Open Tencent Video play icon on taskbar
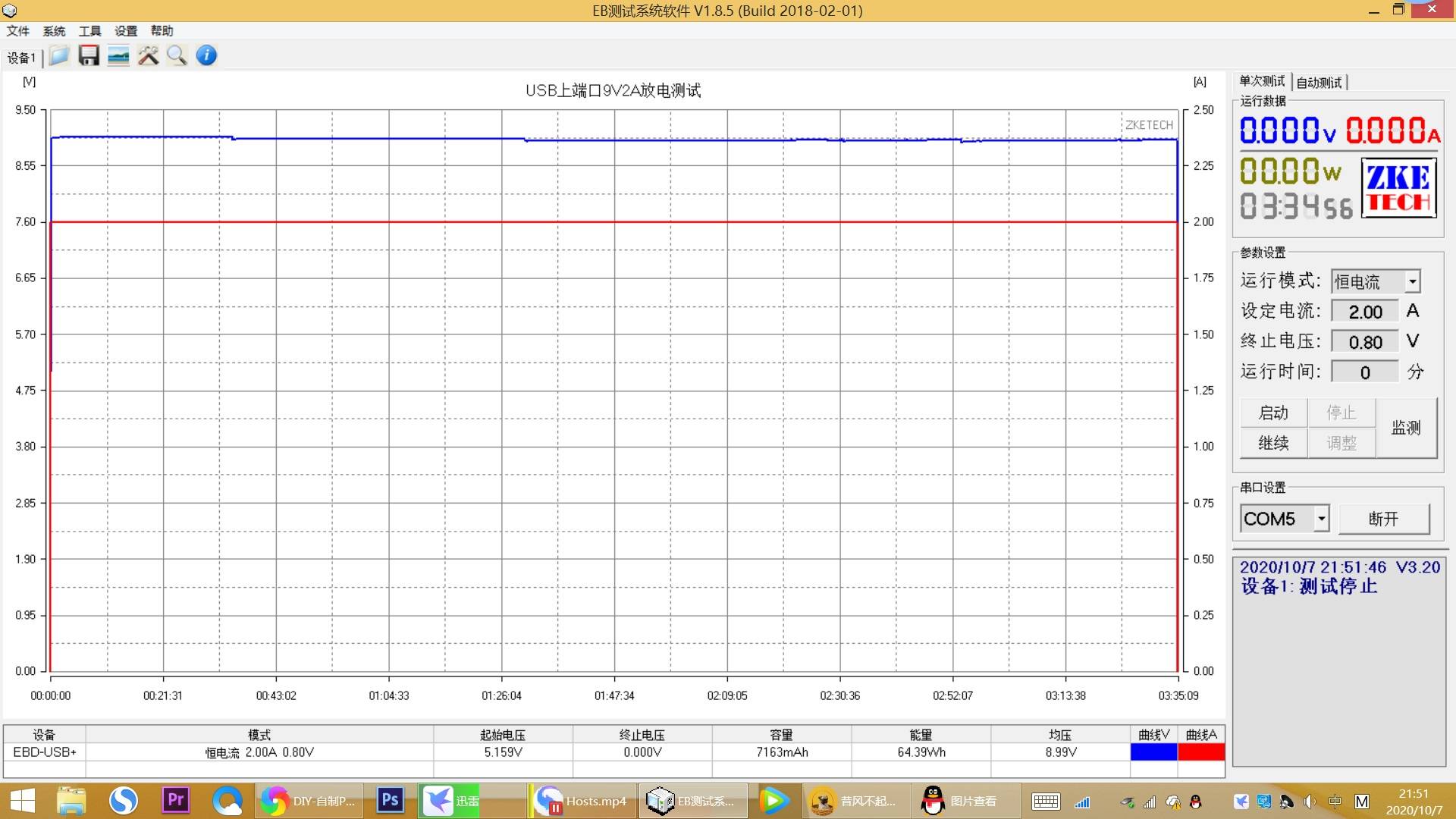 (773, 801)
